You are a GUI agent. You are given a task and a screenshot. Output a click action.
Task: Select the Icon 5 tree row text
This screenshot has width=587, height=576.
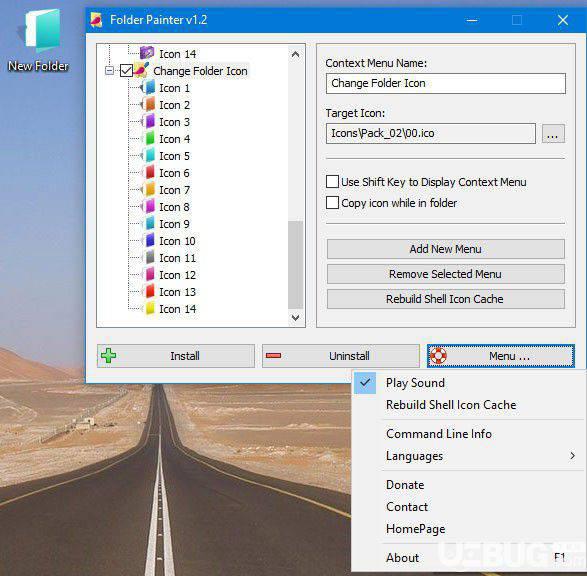coord(174,156)
